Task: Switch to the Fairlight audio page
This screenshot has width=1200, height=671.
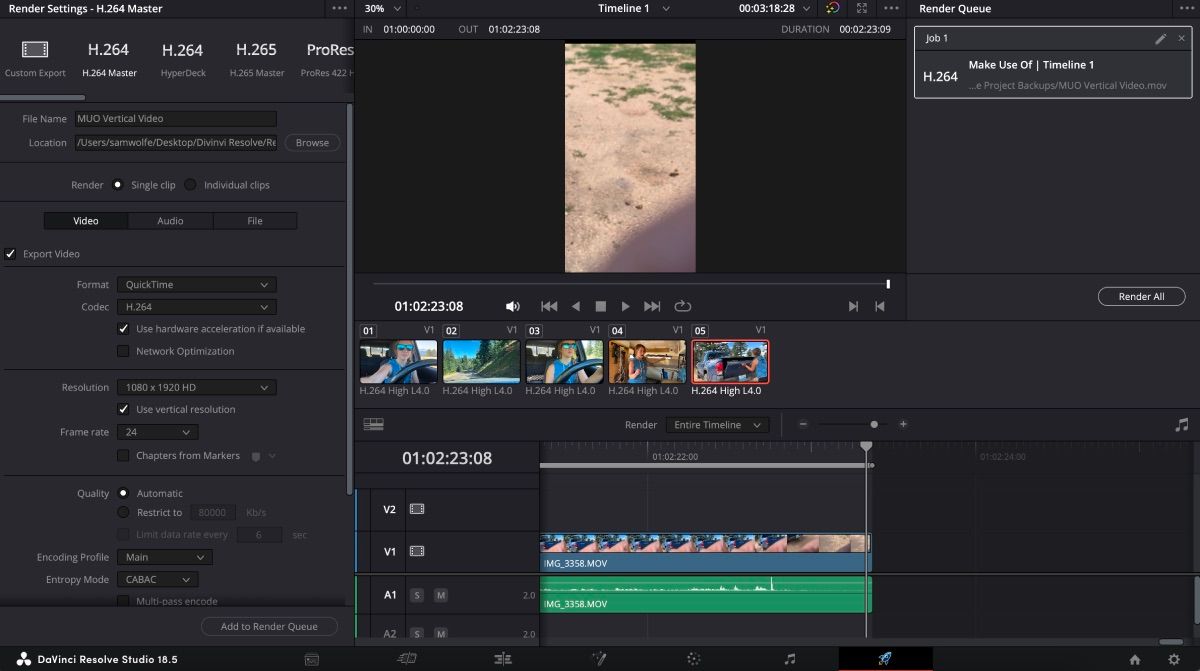Action: (789, 658)
